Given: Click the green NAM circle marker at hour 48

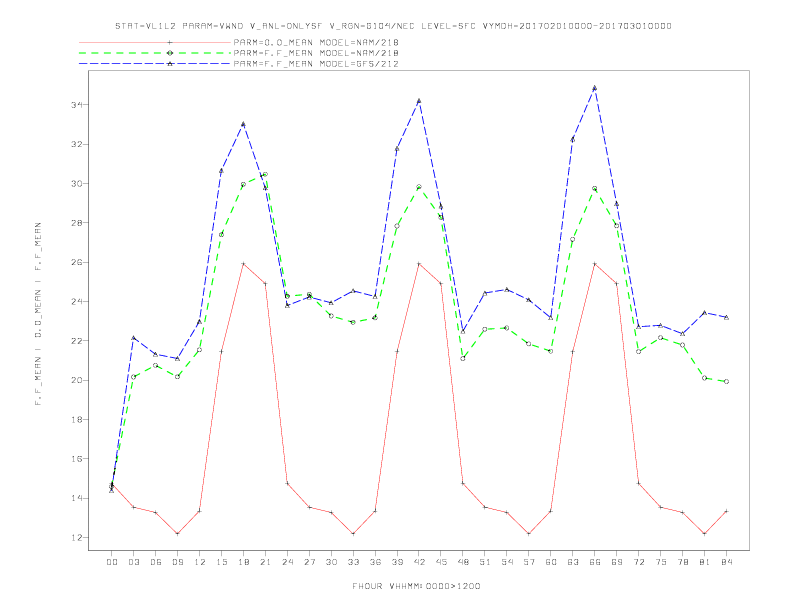Looking at the screenshot, I should point(463,359).
